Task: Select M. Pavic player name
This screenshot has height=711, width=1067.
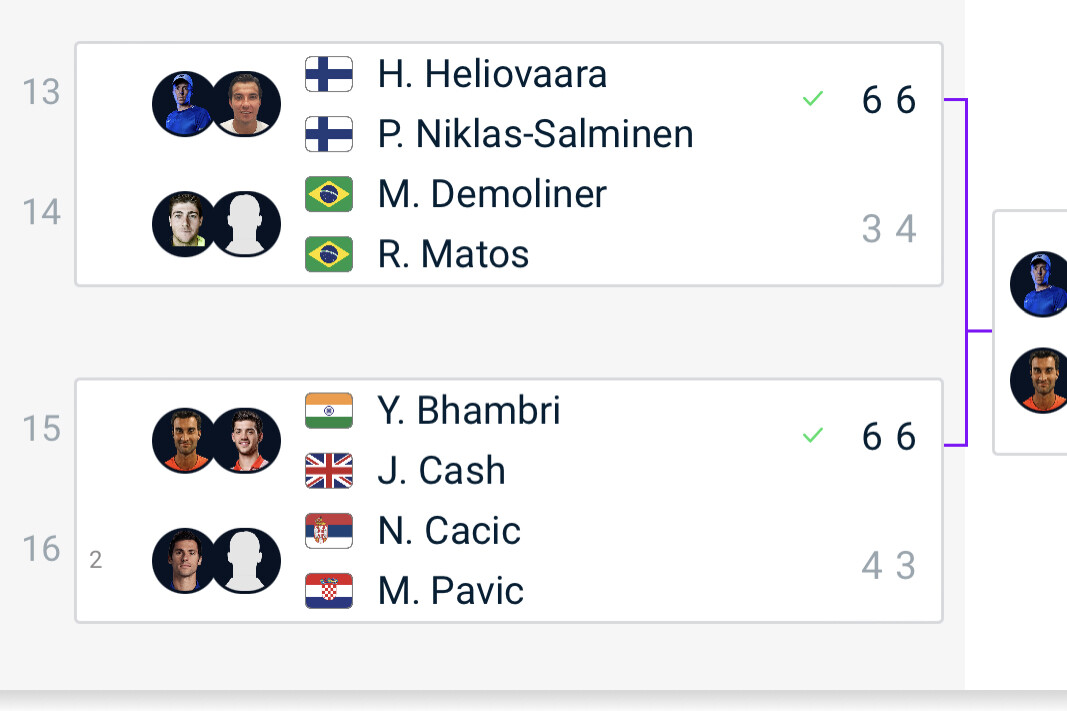Action: point(450,591)
